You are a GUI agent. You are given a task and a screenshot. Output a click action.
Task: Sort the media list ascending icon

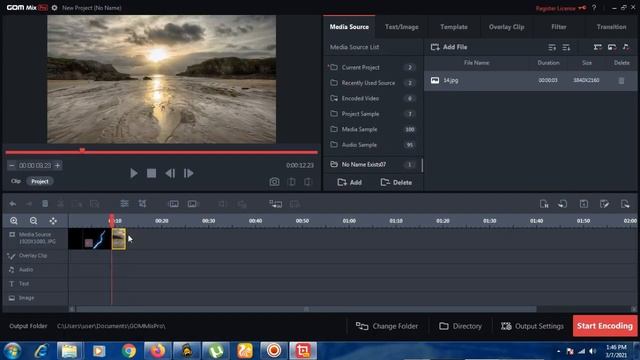click(552, 47)
